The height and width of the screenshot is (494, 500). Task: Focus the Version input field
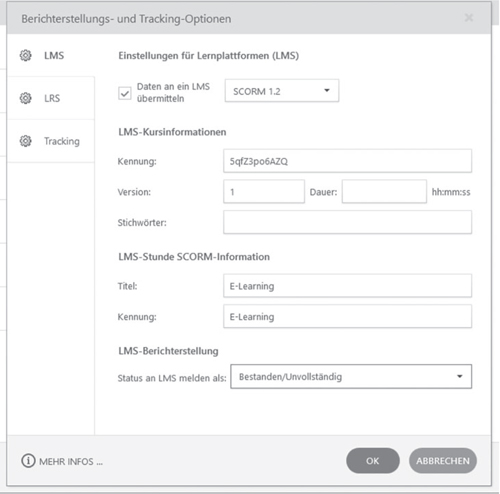coord(264,192)
